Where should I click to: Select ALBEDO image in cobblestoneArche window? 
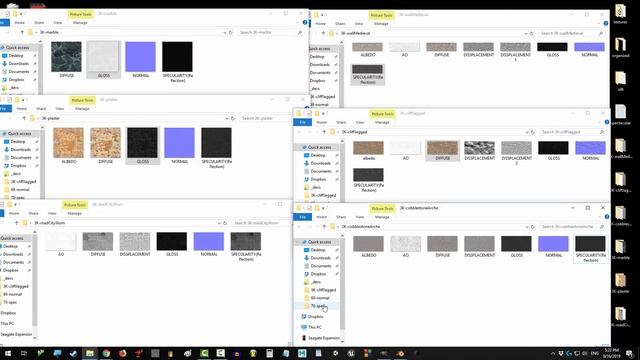(368, 246)
